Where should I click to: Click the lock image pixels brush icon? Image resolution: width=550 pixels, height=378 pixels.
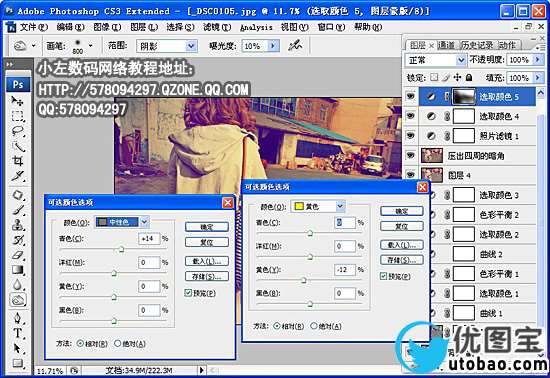446,77
